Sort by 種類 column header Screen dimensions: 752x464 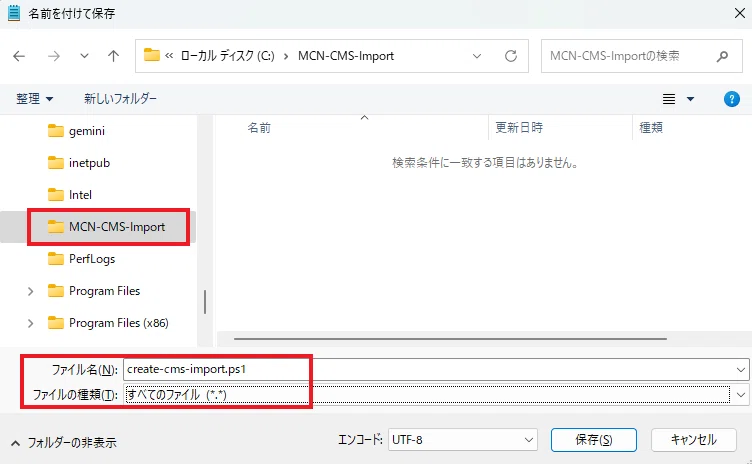[x=651, y=128]
